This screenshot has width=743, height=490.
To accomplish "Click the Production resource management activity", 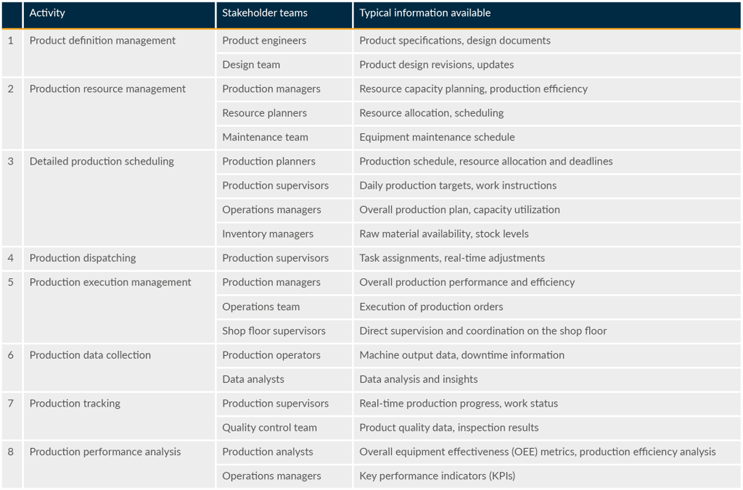I will 107,89.
